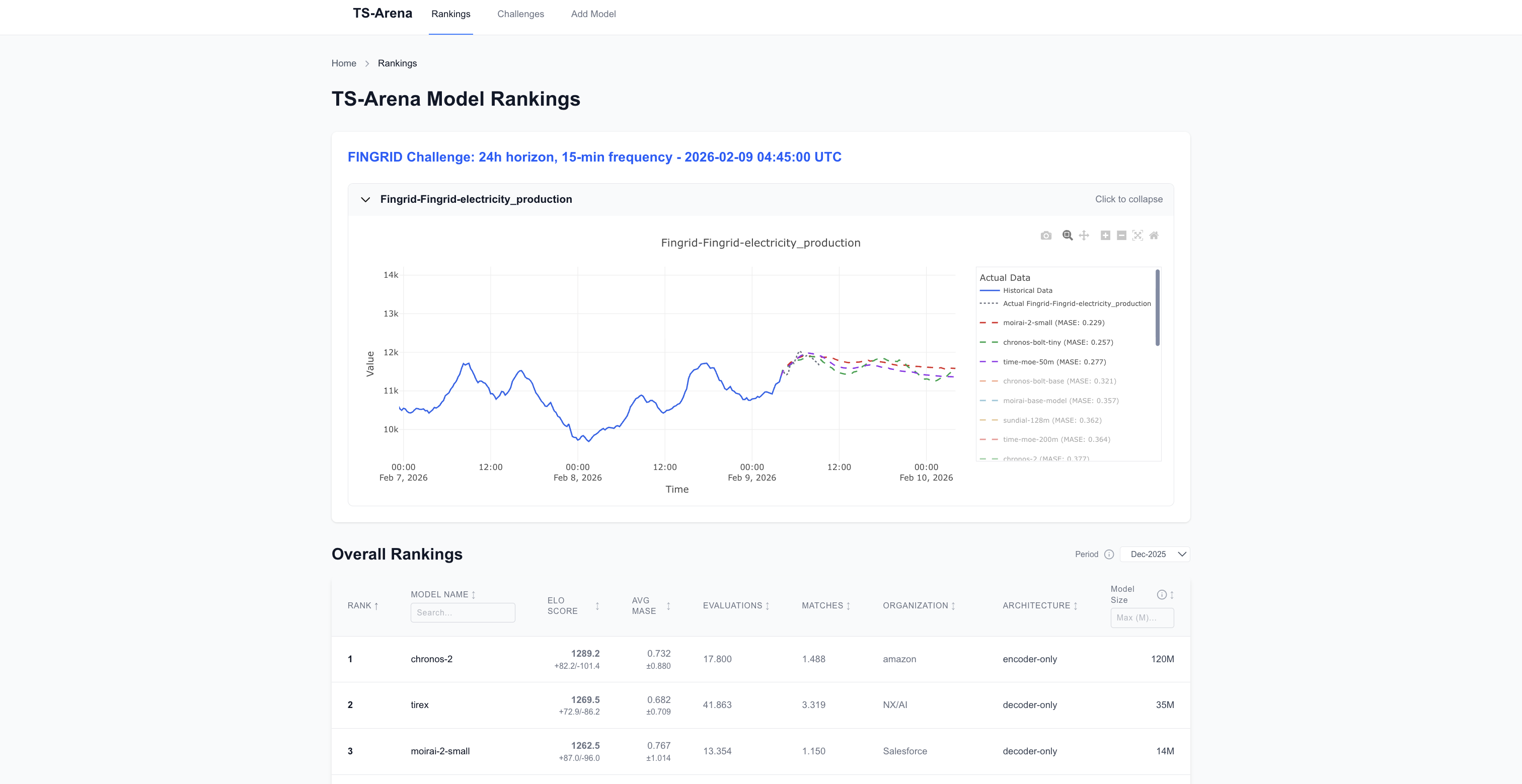Click Period info icon
Screen dimensions: 1522x784
[1109, 554]
